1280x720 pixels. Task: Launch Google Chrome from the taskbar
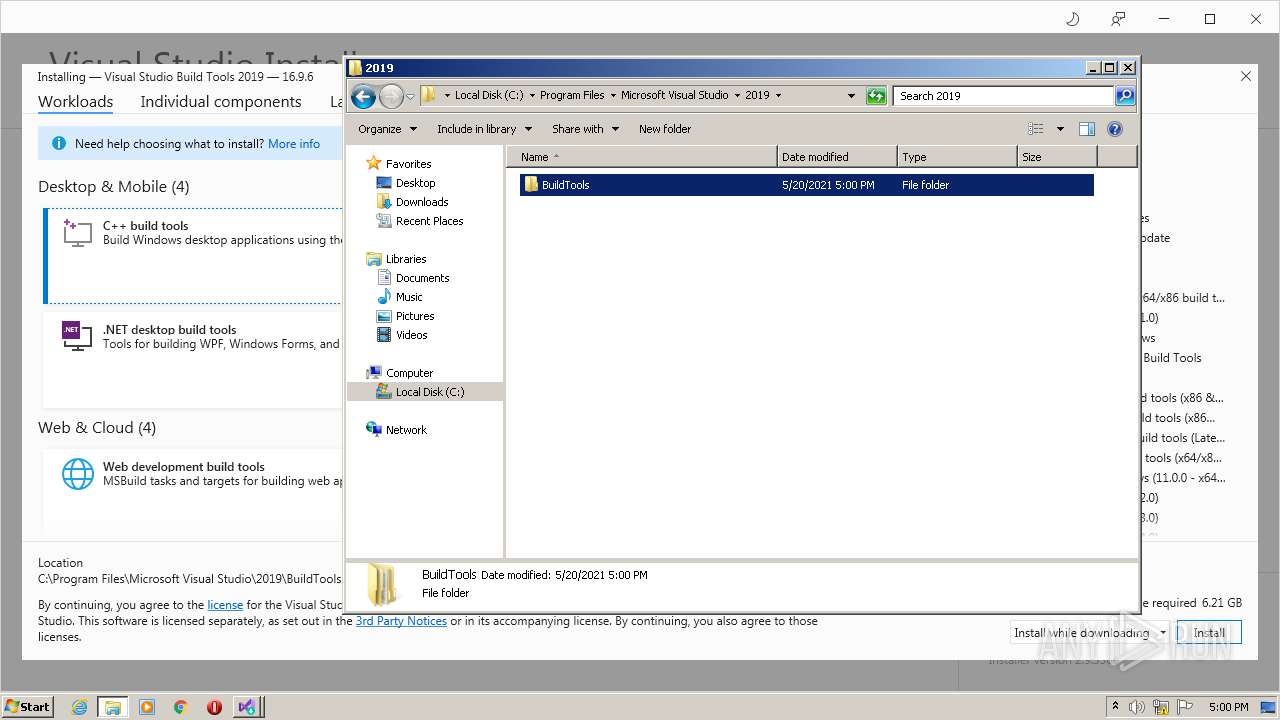[181, 707]
